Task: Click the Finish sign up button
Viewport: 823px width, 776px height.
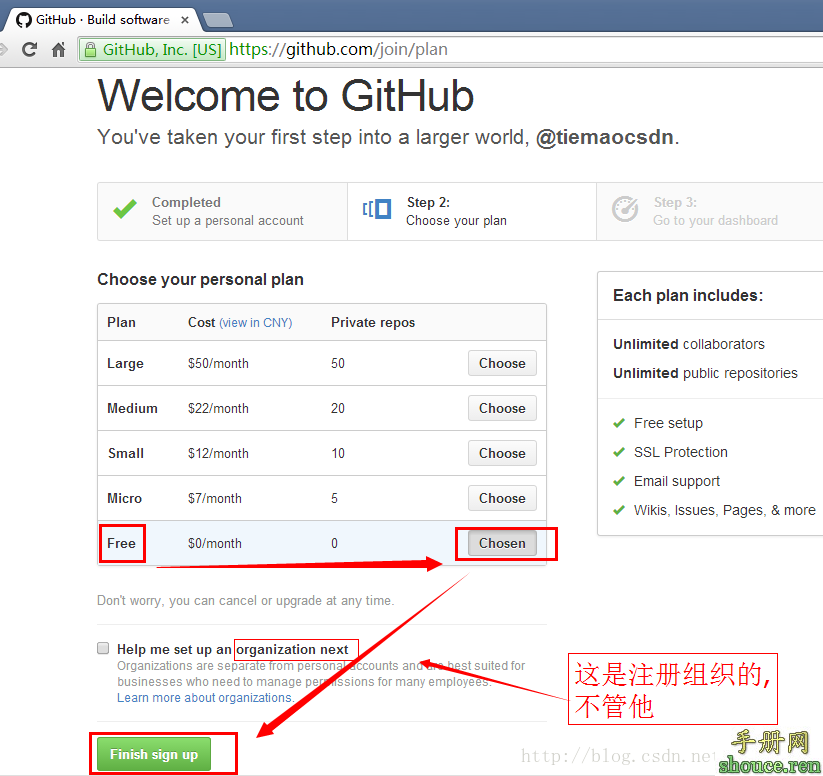Action: 154,754
